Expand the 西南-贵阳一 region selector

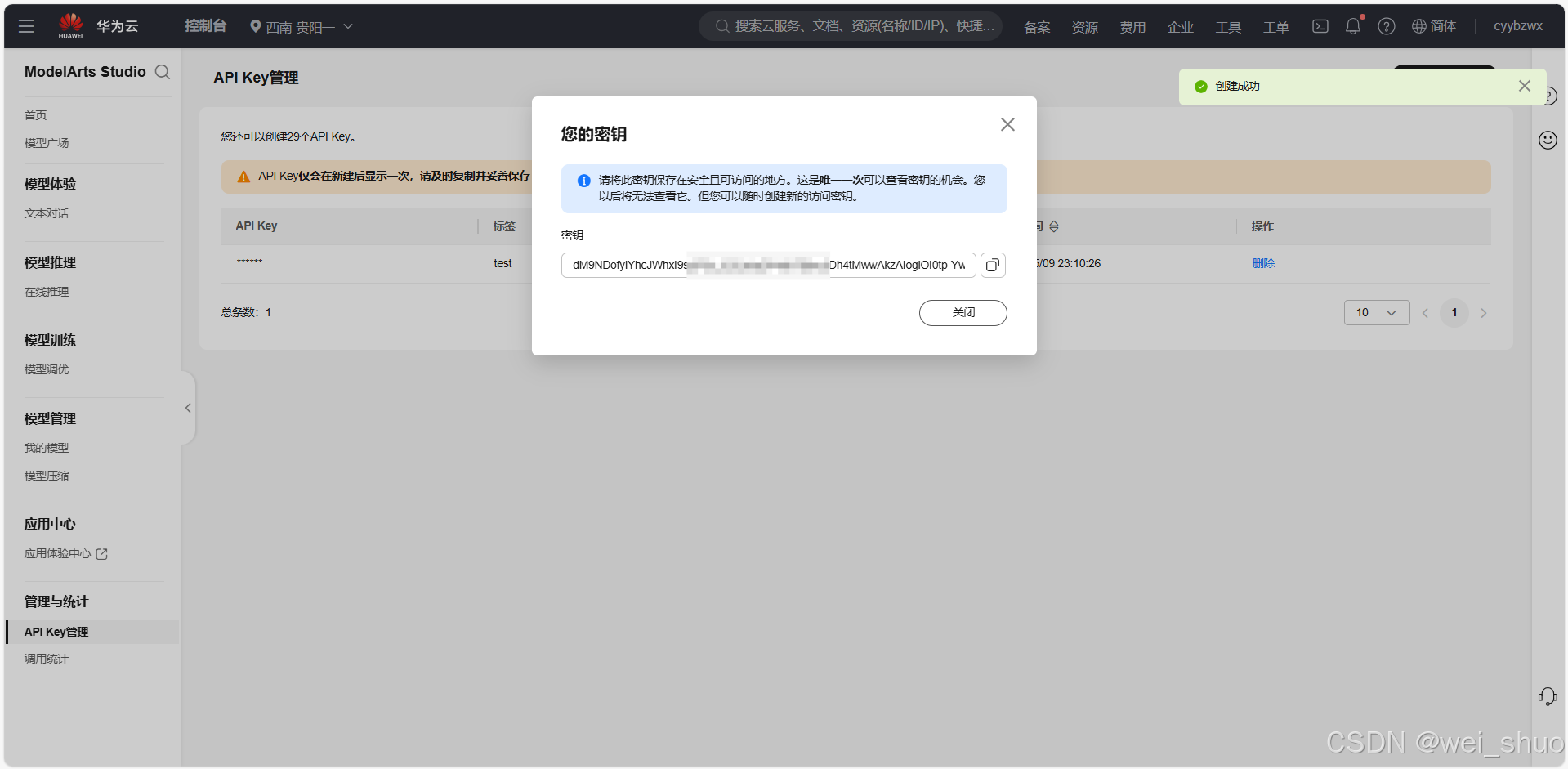tap(302, 27)
